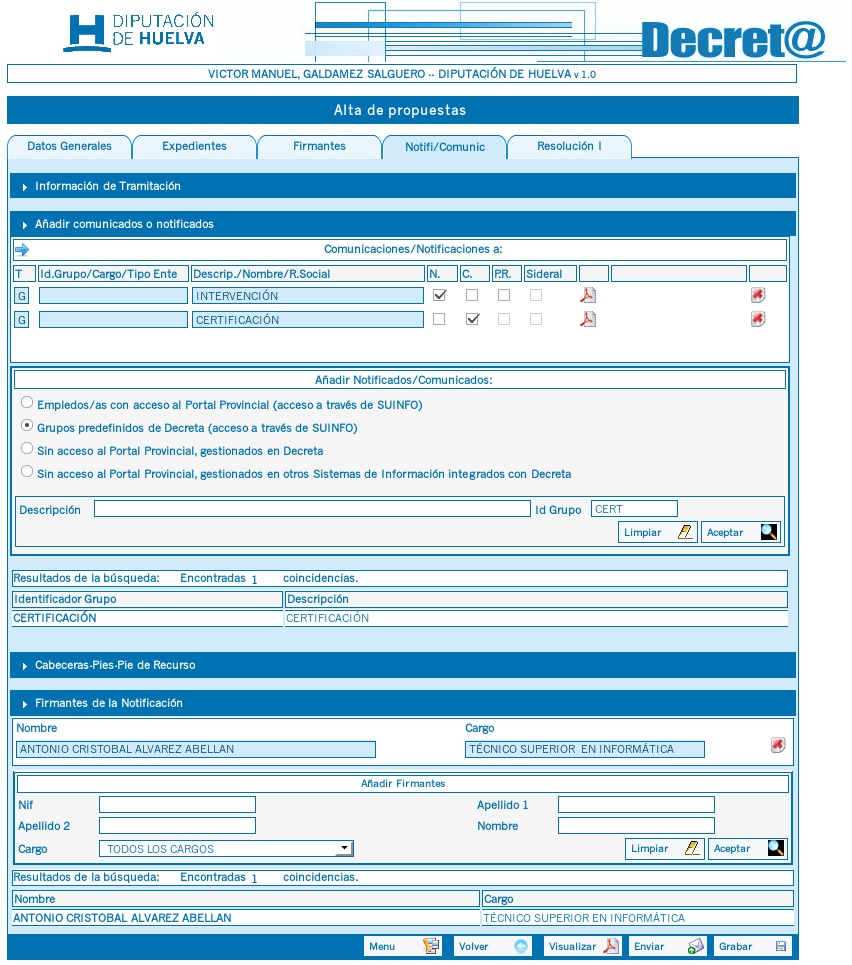Click Visualizar to preview PDF
The height and width of the screenshot is (965, 852).
pos(583,947)
